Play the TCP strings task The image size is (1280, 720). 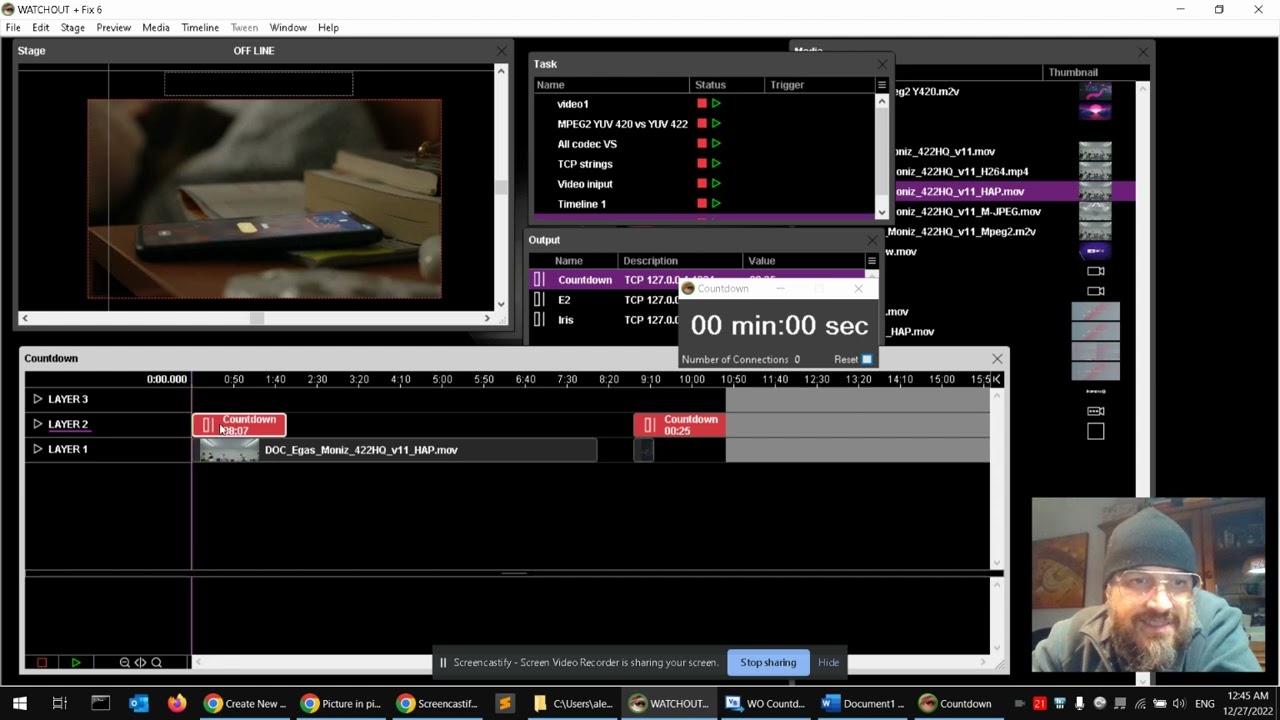[x=716, y=164]
